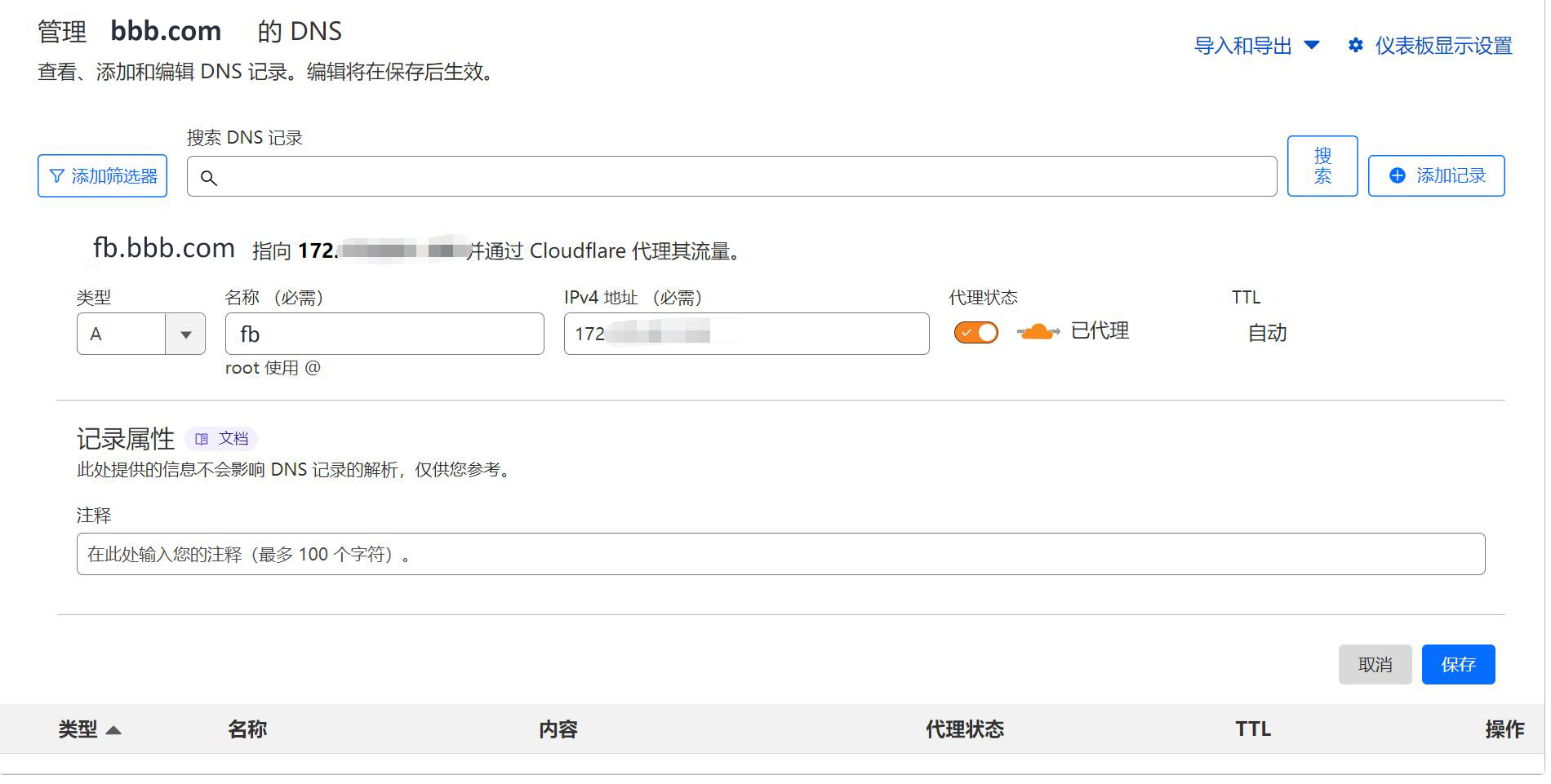Open the 文档 documentation link
Viewport: 1551px width, 784px height.
221,439
